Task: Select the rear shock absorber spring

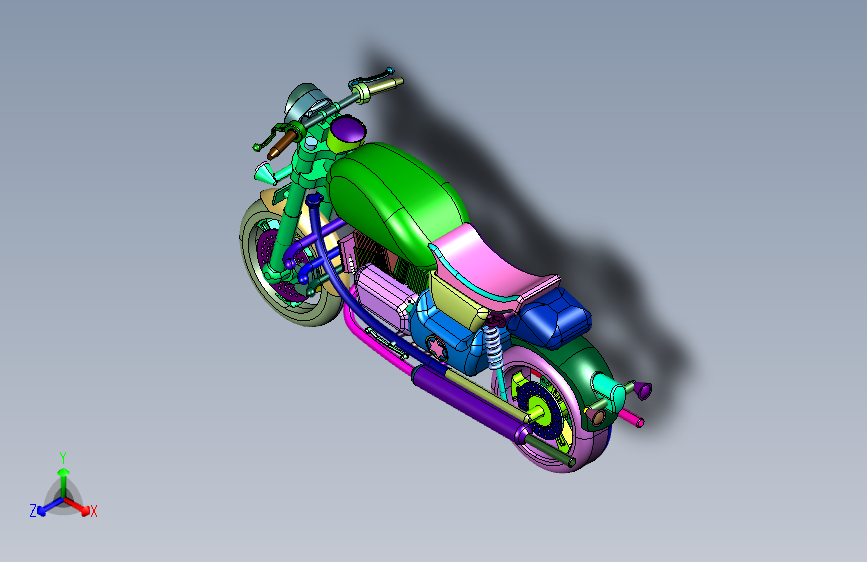Action: click(x=492, y=346)
